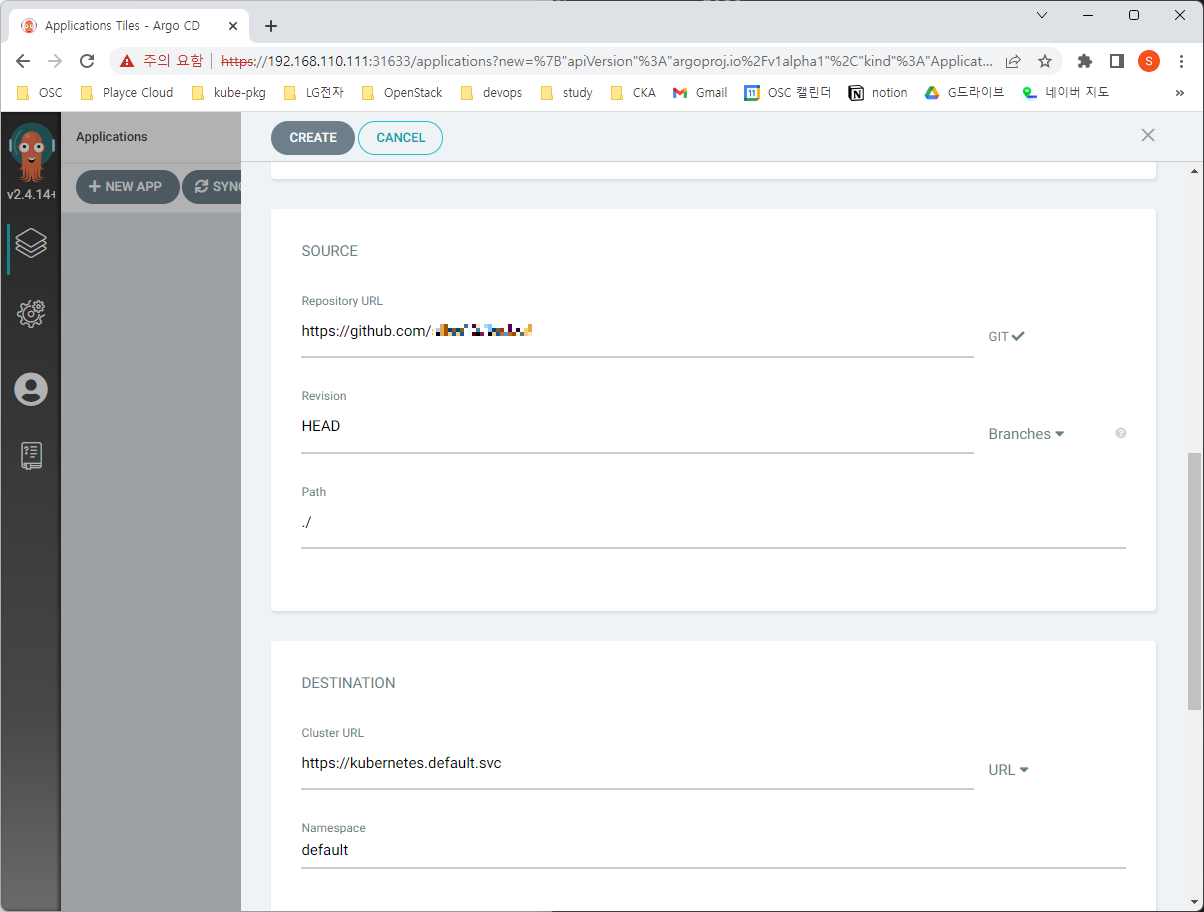Open User Info sidebar icon
Screen dimensions: 1204x912
tap(31, 389)
